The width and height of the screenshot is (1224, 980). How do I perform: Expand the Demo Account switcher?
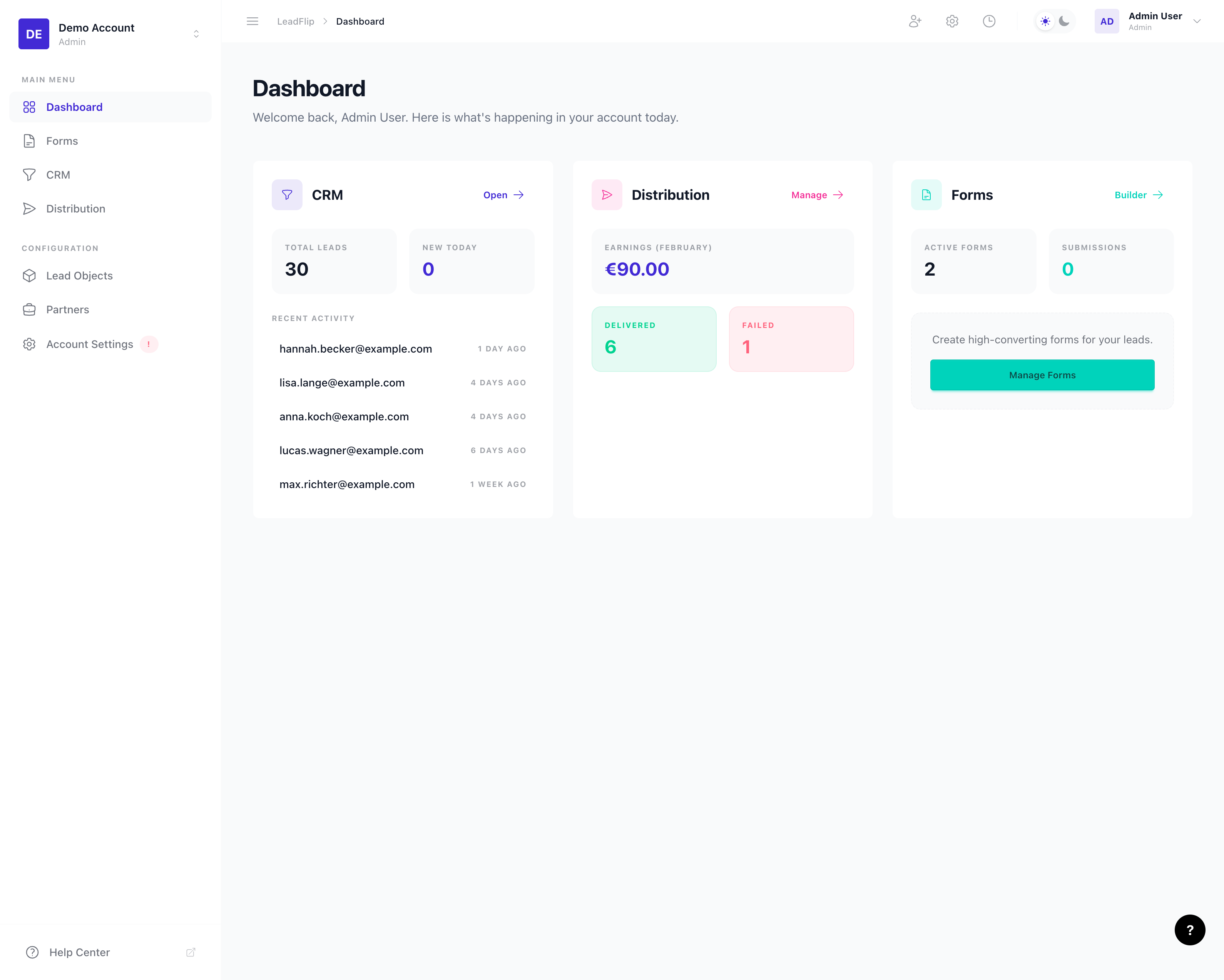pos(196,34)
